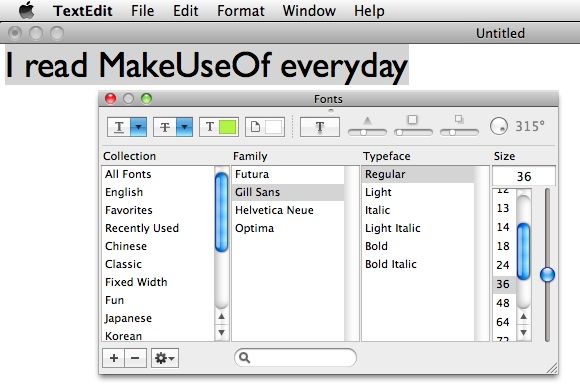Click the vertical font size slider knob
Viewport: 580px width, 390px height.
[547, 275]
